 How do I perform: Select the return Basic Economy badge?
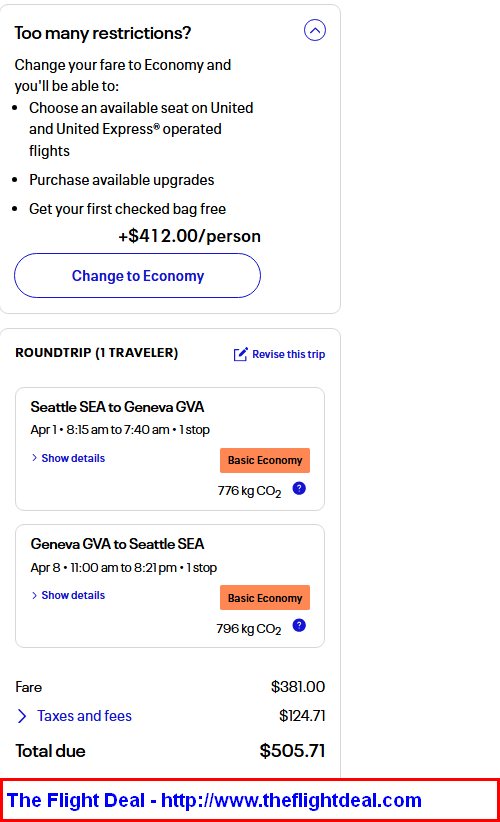pyautogui.click(x=265, y=598)
